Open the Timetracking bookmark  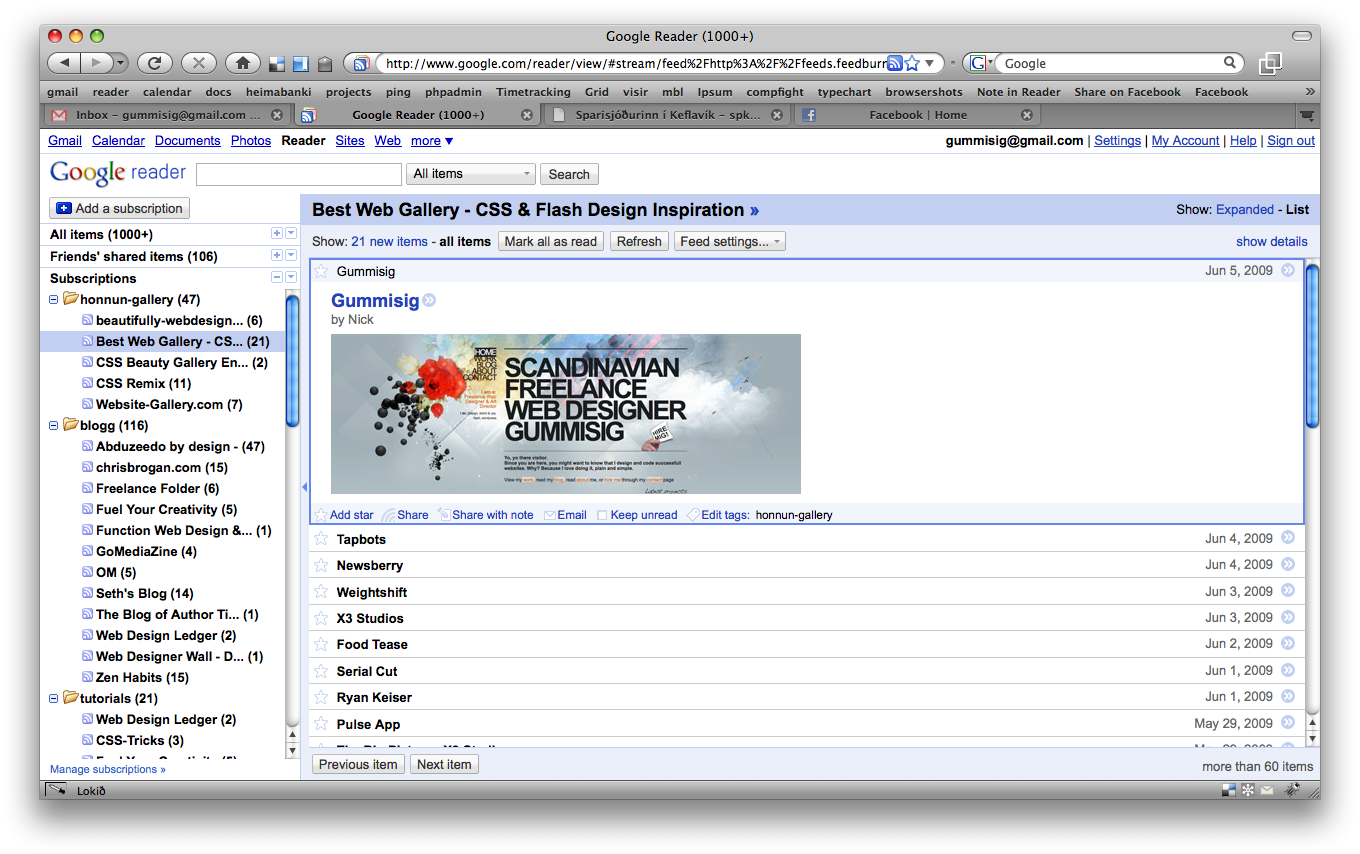tap(533, 92)
